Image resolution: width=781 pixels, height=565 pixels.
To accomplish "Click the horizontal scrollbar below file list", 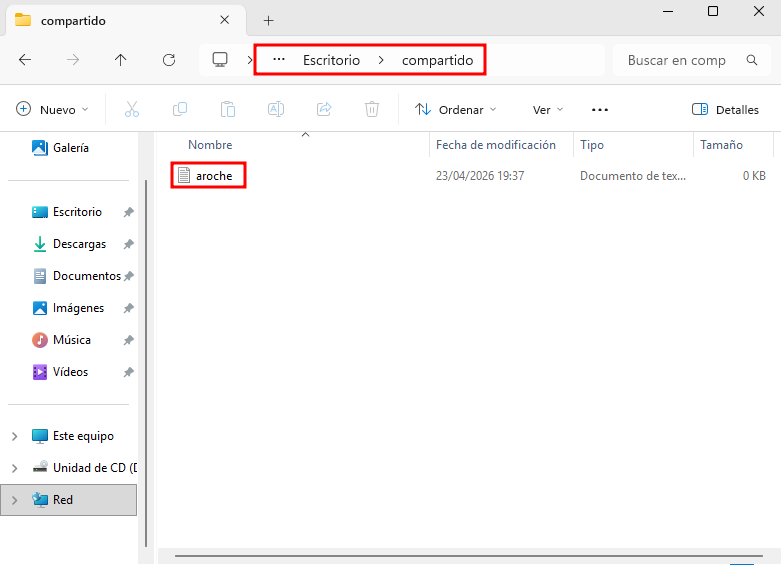I will pyautogui.click(x=468, y=556).
